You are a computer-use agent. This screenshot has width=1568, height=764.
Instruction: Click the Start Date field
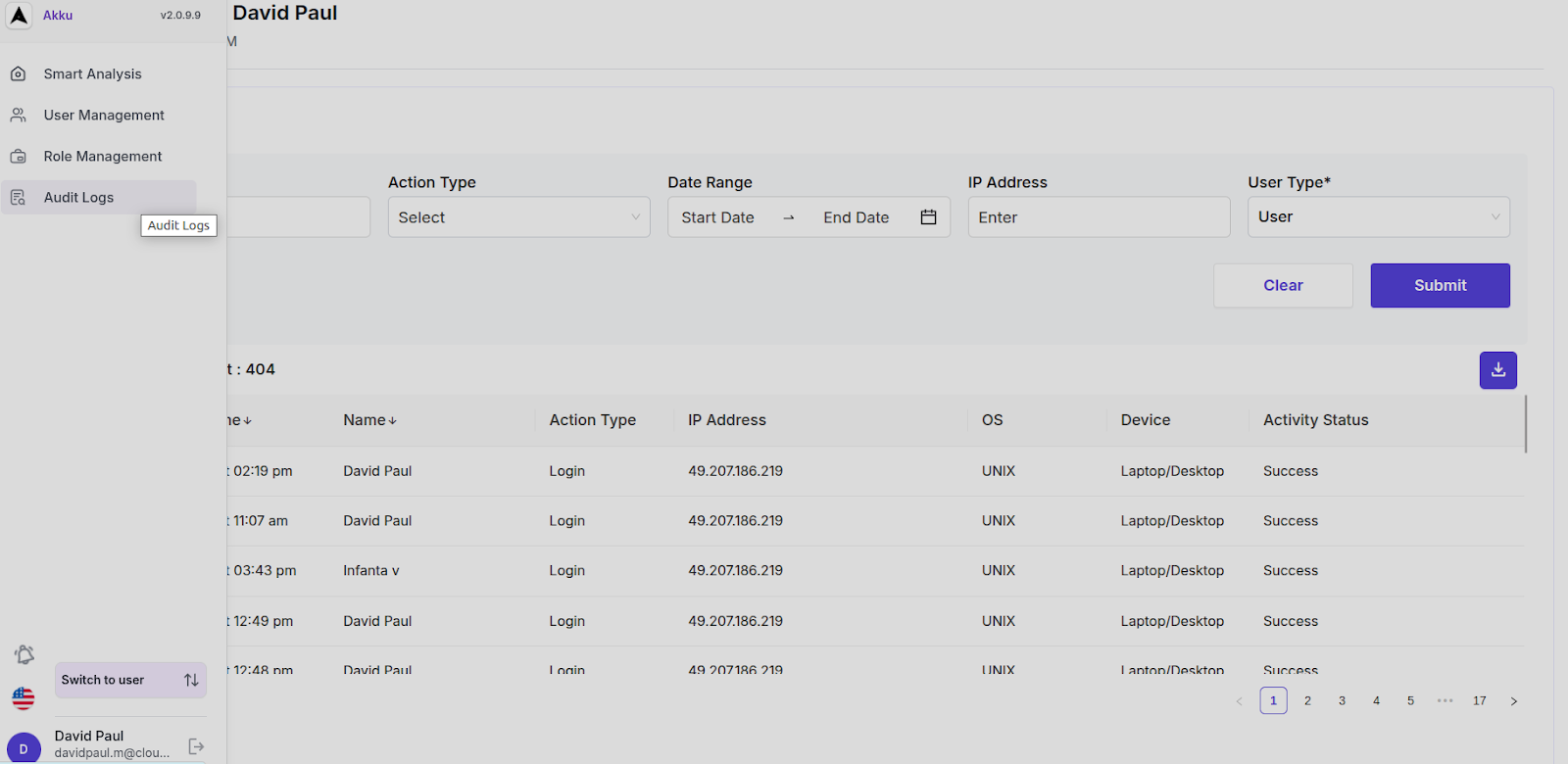pyautogui.click(x=718, y=217)
